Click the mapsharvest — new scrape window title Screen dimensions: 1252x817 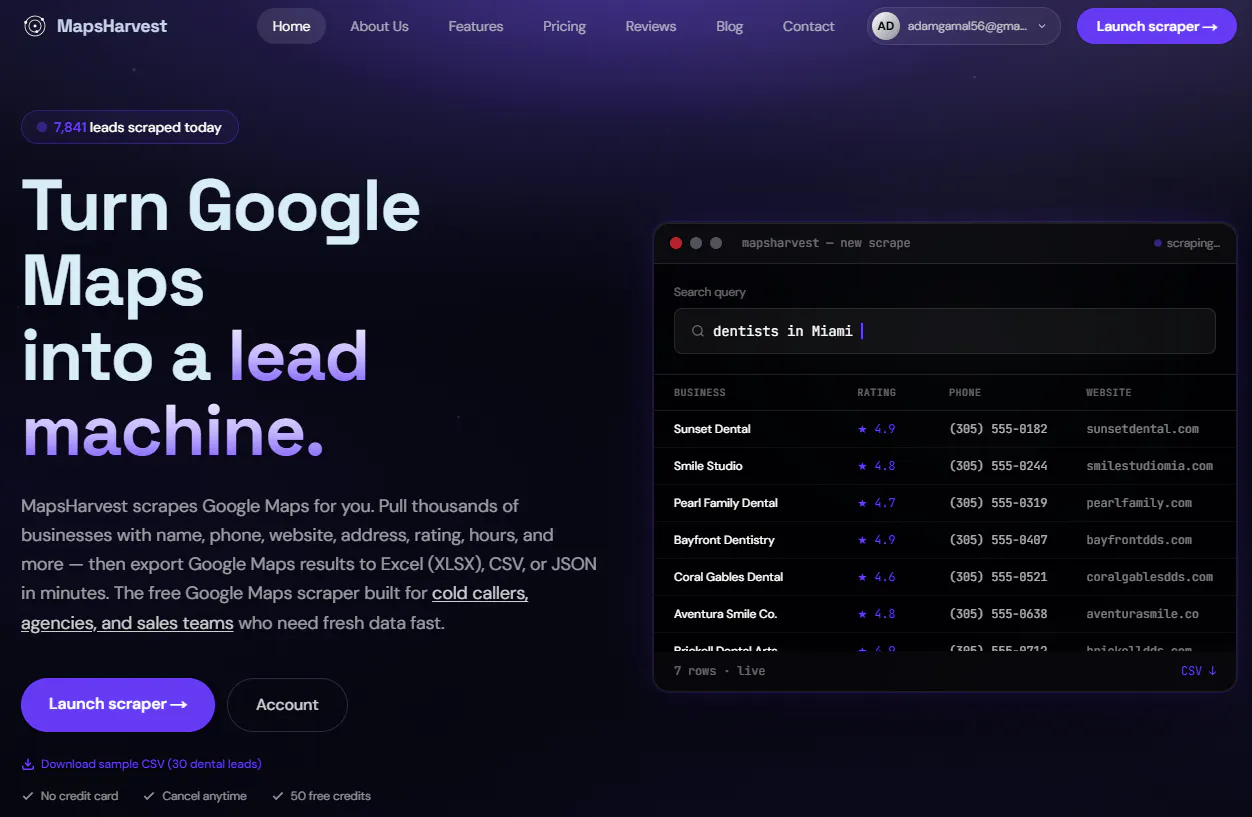pos(826,243)
